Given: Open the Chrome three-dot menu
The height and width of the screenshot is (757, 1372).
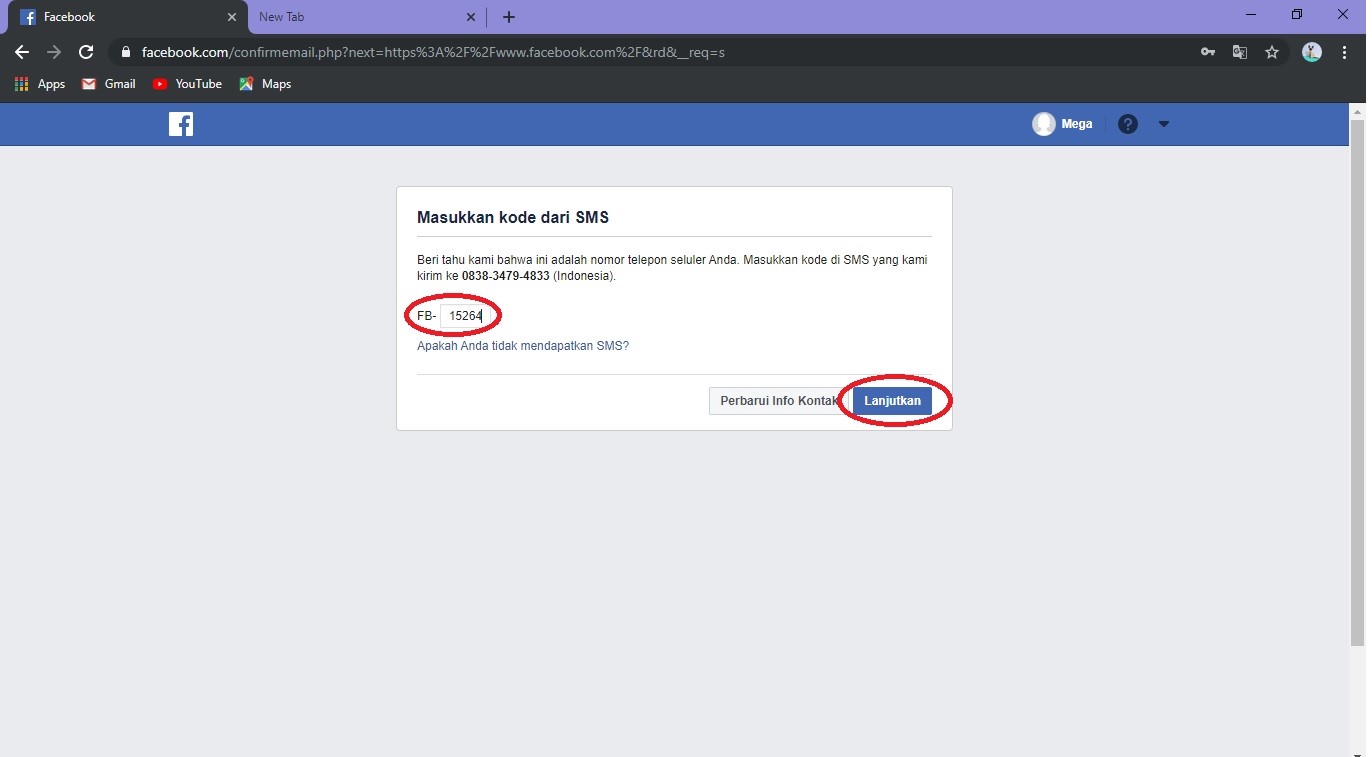Looking at the screenshot, I should [1345, 52].
